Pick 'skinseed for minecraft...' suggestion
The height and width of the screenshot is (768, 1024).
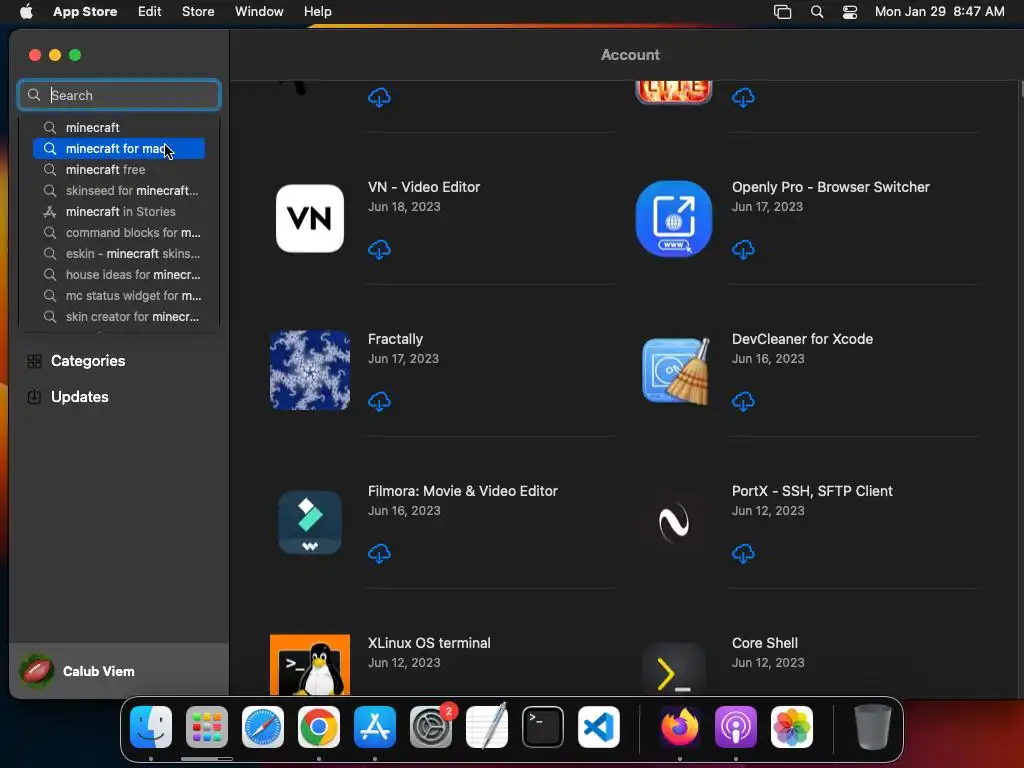119,191
